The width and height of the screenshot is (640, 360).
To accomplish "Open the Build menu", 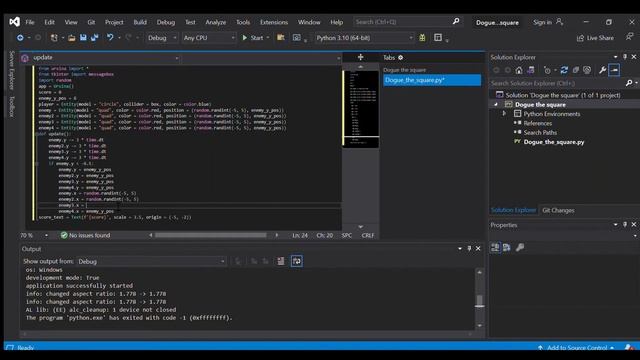I will point(140,22).
